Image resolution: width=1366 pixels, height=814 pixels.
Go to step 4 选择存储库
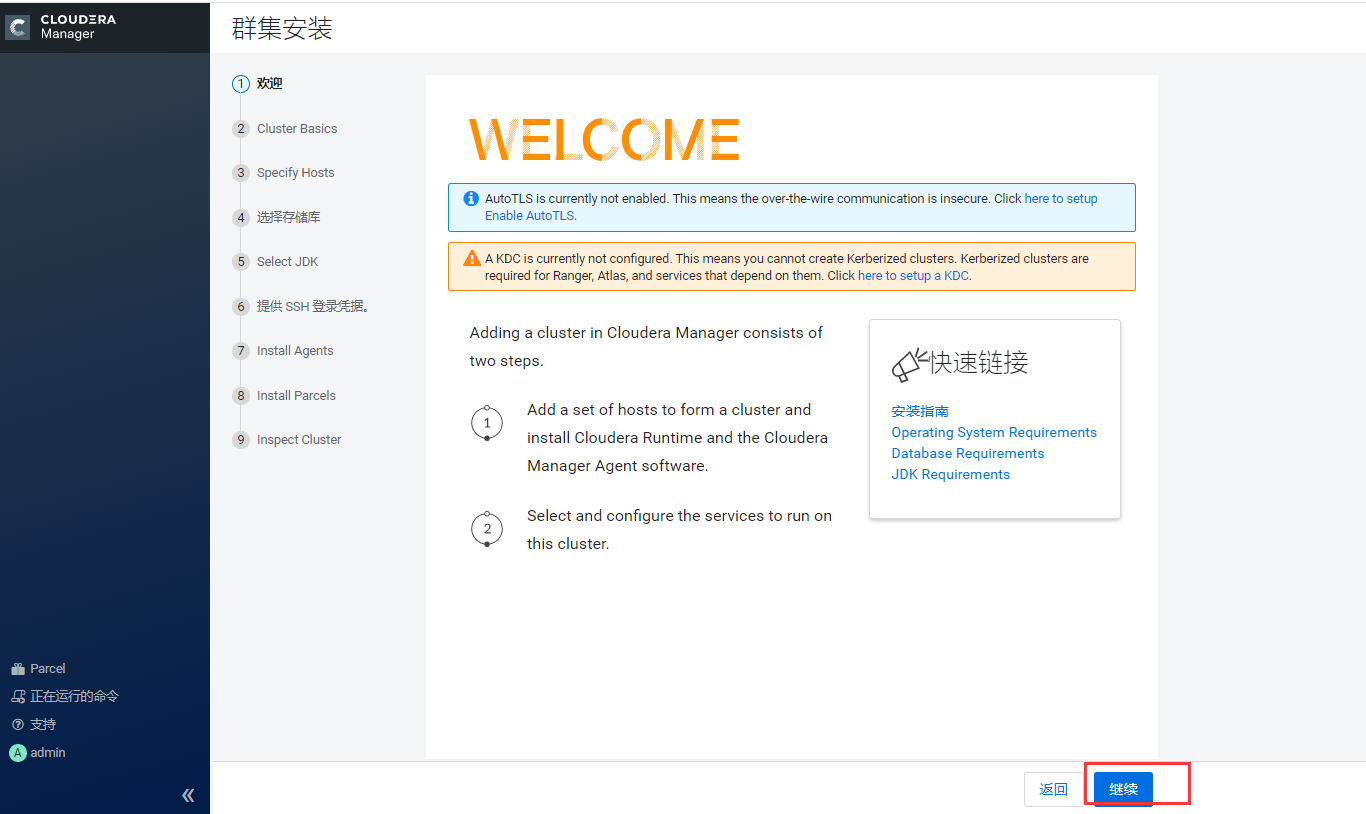tap(277, 217)
